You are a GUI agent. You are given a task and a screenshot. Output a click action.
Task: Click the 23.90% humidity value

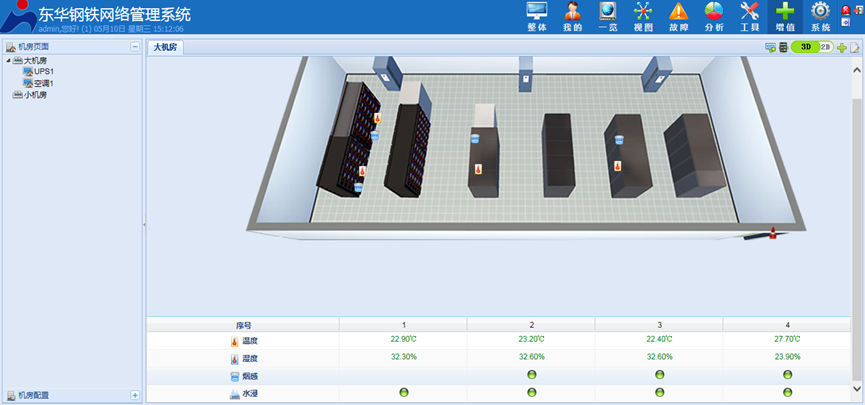tap(787, 357)
